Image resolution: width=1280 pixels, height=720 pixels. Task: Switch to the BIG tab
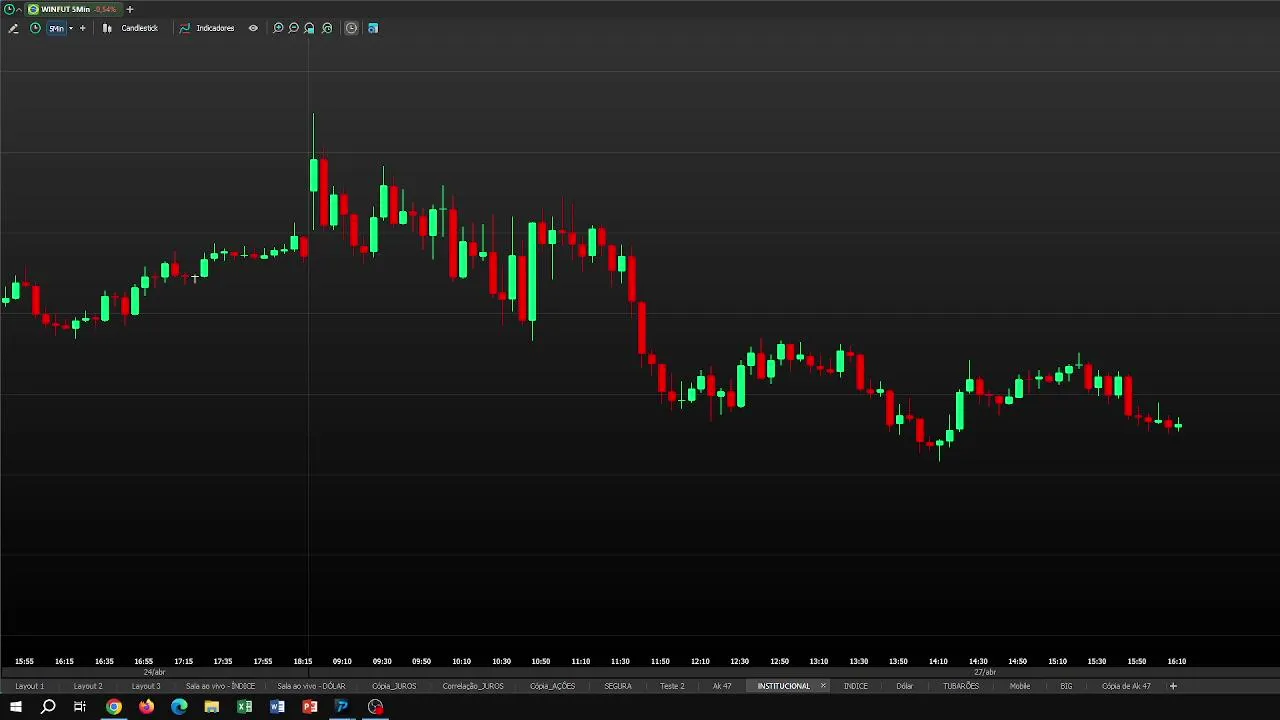1066,686
